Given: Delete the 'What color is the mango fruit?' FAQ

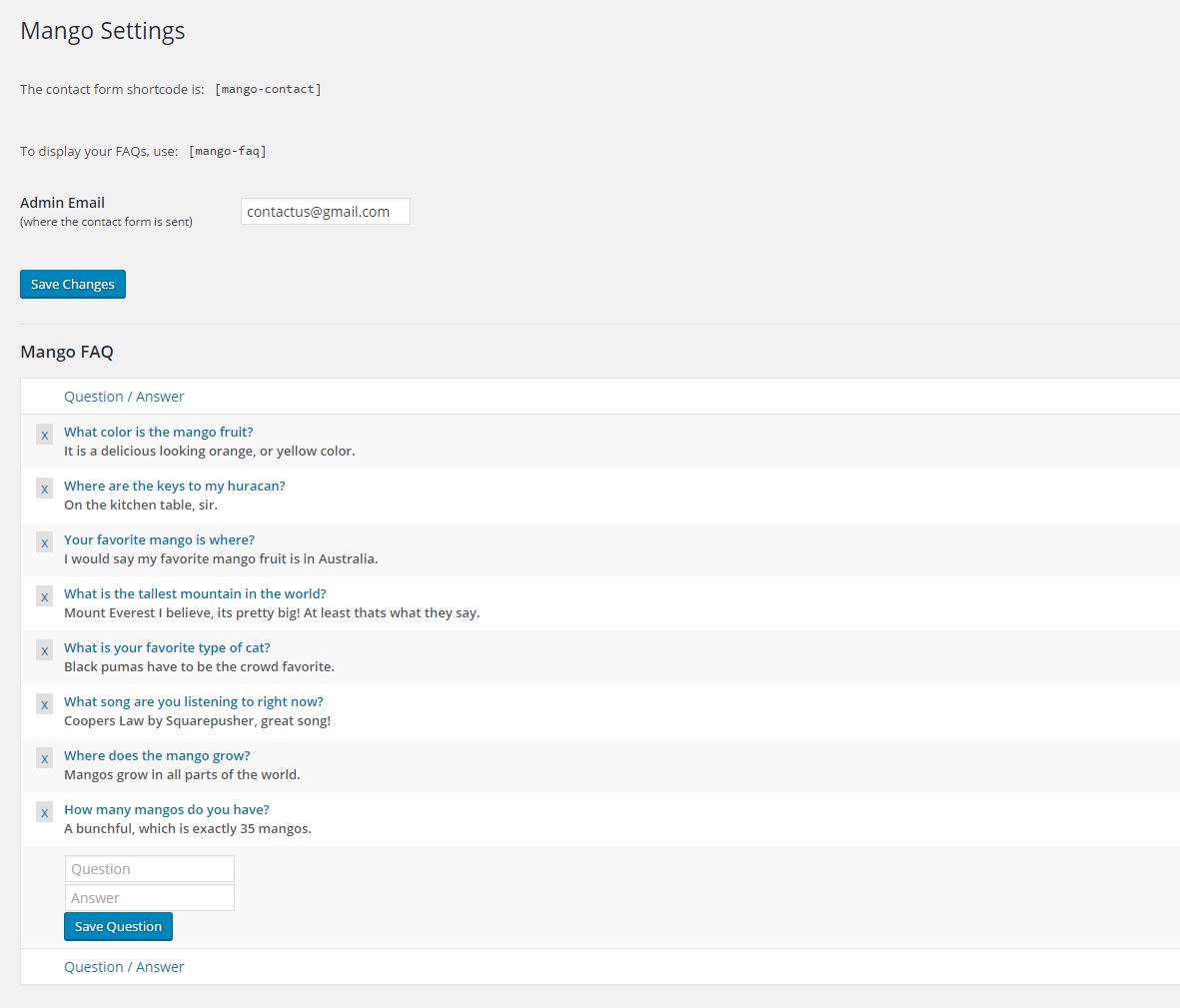Looking at the screenshot, I should (x=44, y=435).
